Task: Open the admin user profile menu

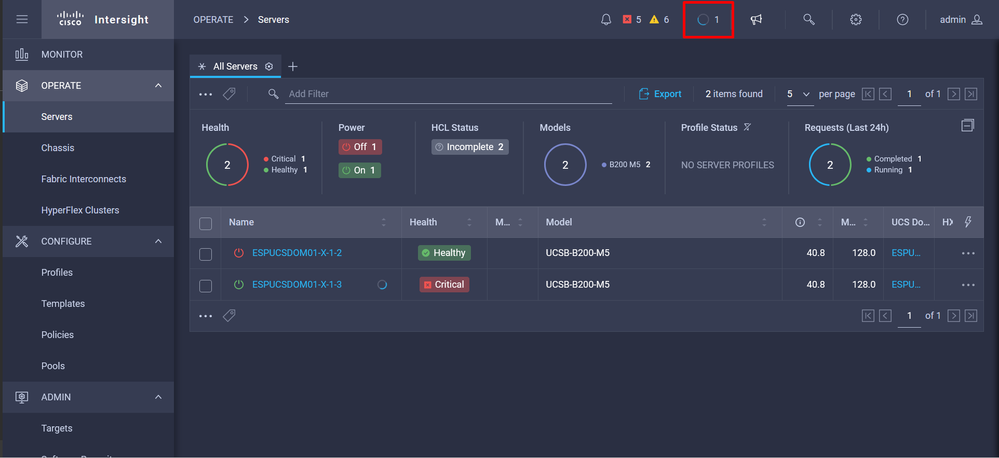Action: (x=961, y=20)
